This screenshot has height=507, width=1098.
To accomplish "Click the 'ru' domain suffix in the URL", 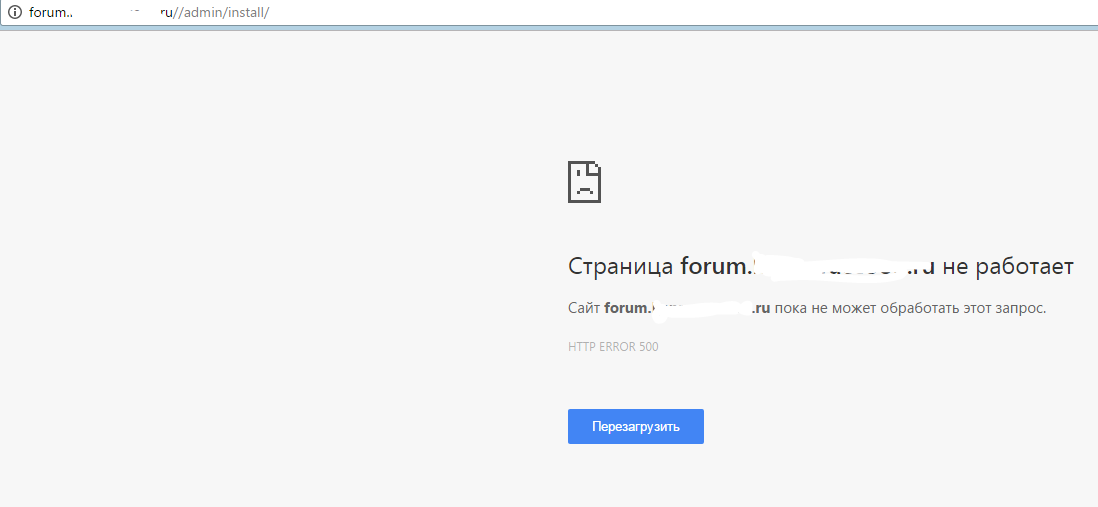I will (x=167, y=12).
